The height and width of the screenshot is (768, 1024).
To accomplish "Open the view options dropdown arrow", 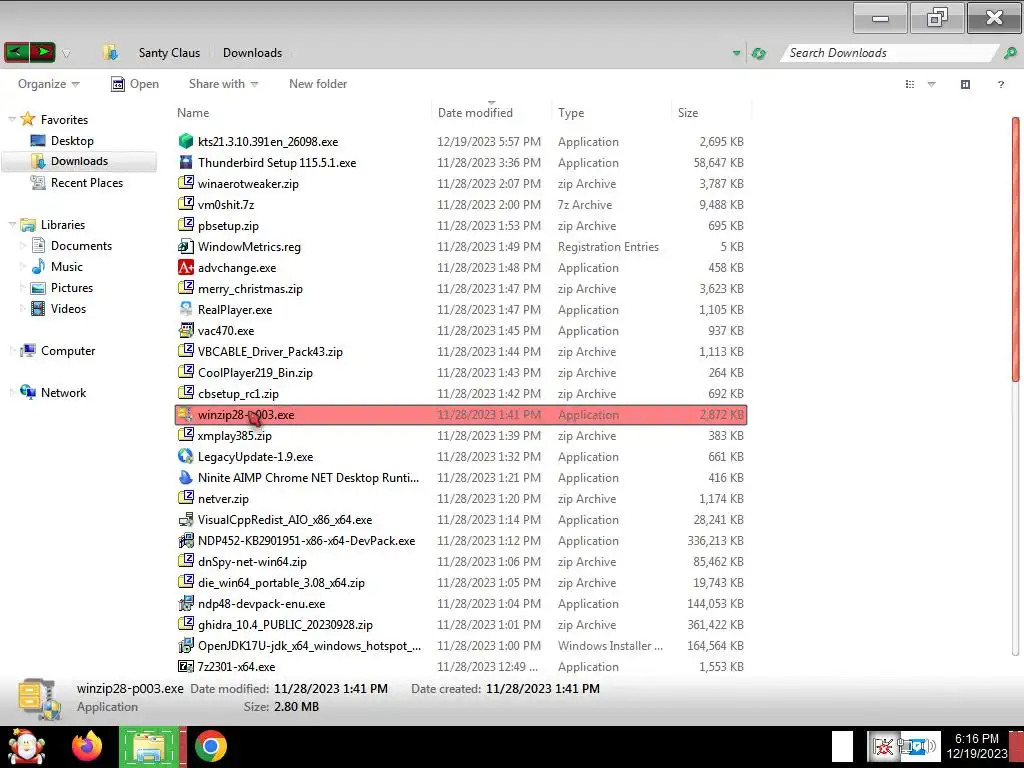I will click(932, 84).
